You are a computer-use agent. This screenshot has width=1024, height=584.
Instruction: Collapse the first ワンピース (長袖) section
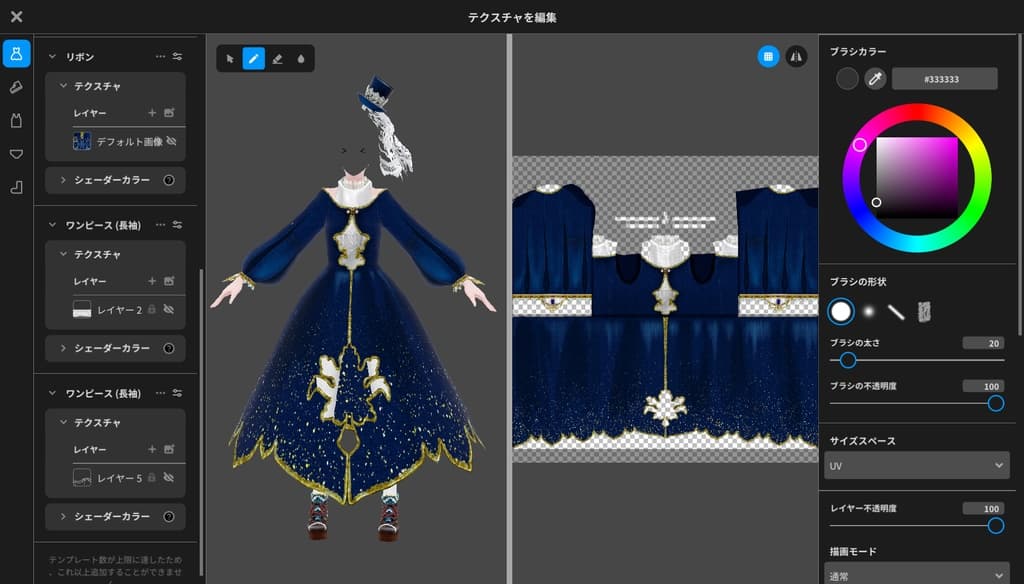52,225
